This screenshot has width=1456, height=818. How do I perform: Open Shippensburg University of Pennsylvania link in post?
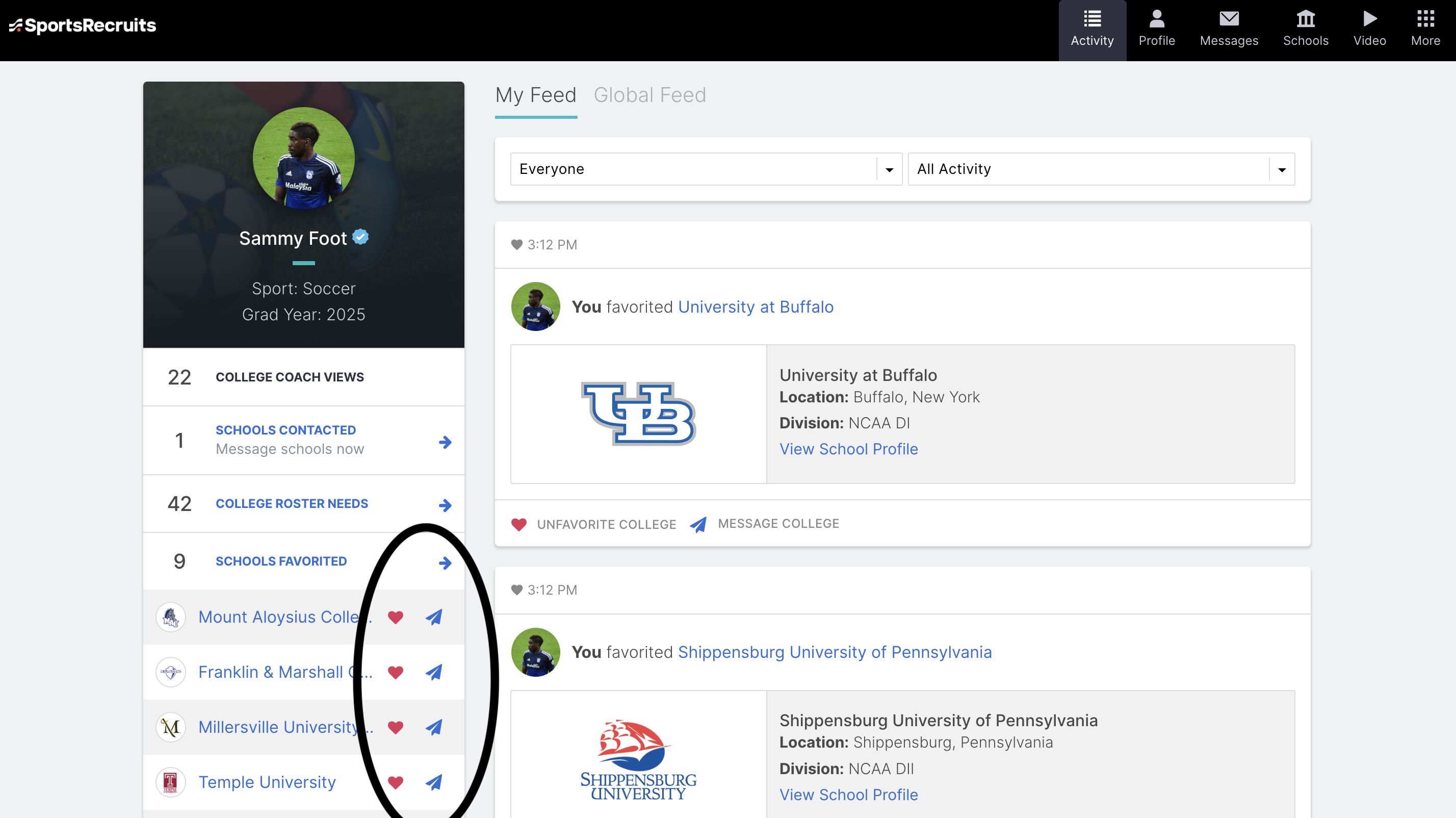click(x=834, y=652)
